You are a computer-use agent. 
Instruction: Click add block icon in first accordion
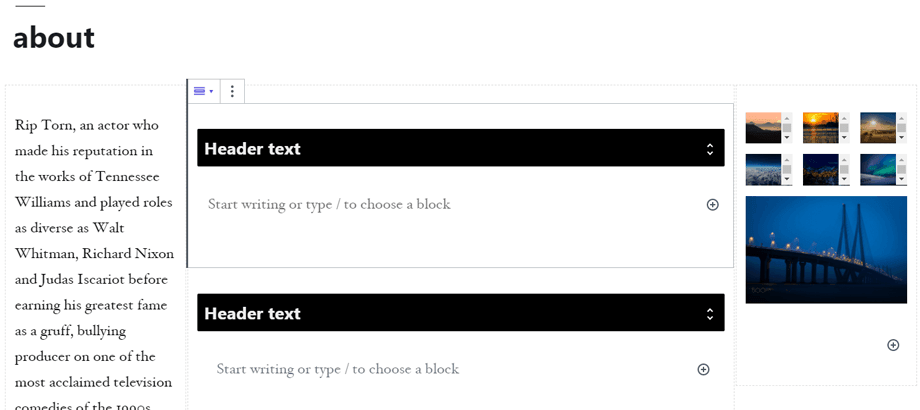(x=713, y=204)
